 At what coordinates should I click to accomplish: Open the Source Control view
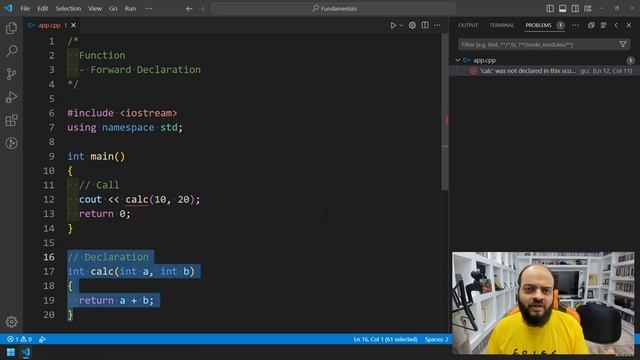pyautogui.click(x=11, y=74)
